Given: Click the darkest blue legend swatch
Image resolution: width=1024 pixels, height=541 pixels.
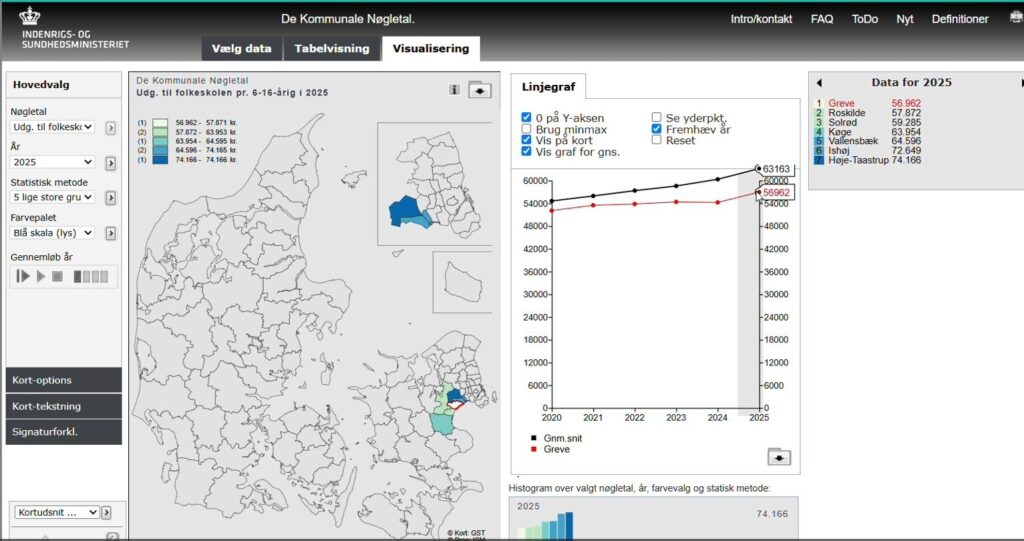Looking at the screenshot, I should [x=162, y=160].
